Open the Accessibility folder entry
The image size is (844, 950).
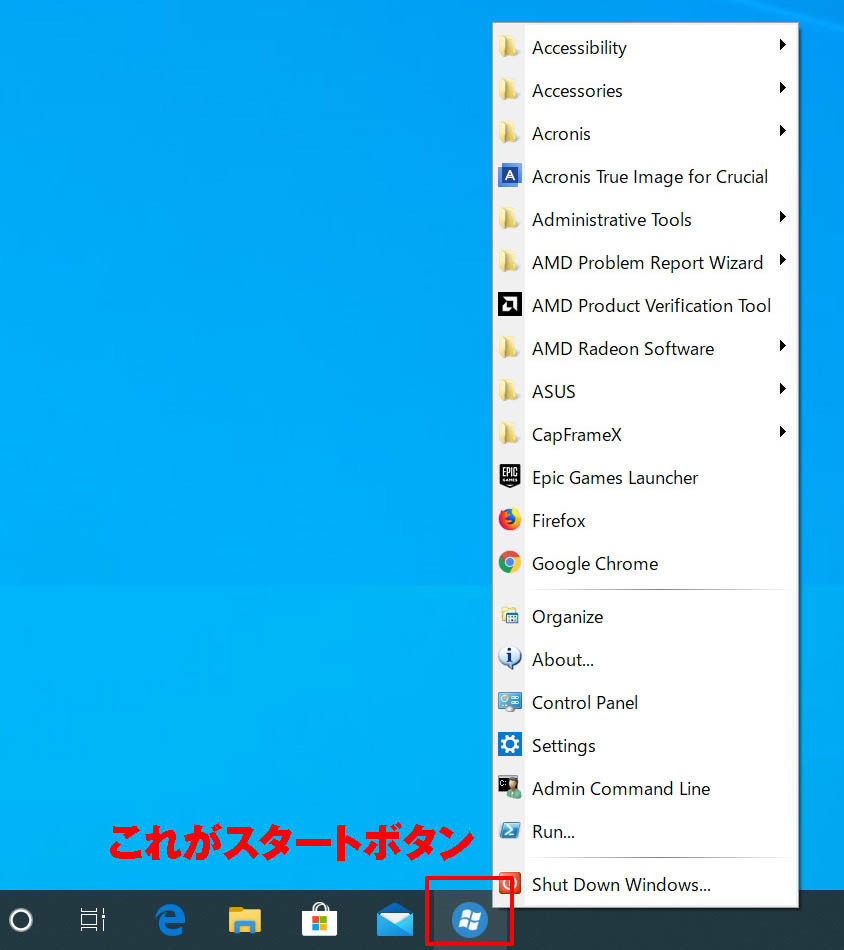(x=645, y=47)
